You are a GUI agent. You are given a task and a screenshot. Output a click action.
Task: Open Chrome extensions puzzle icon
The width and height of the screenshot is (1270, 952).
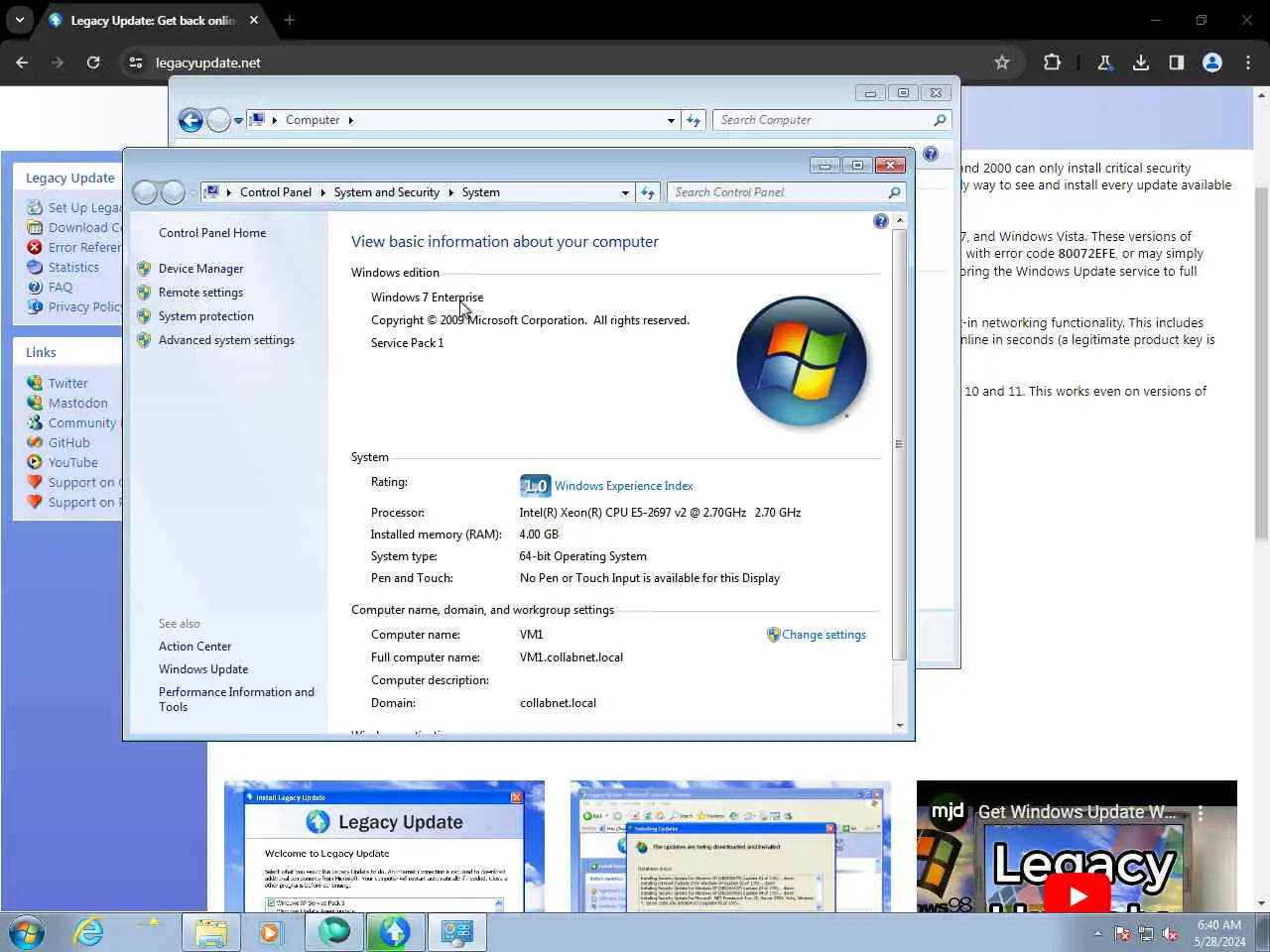(1052, 62)
